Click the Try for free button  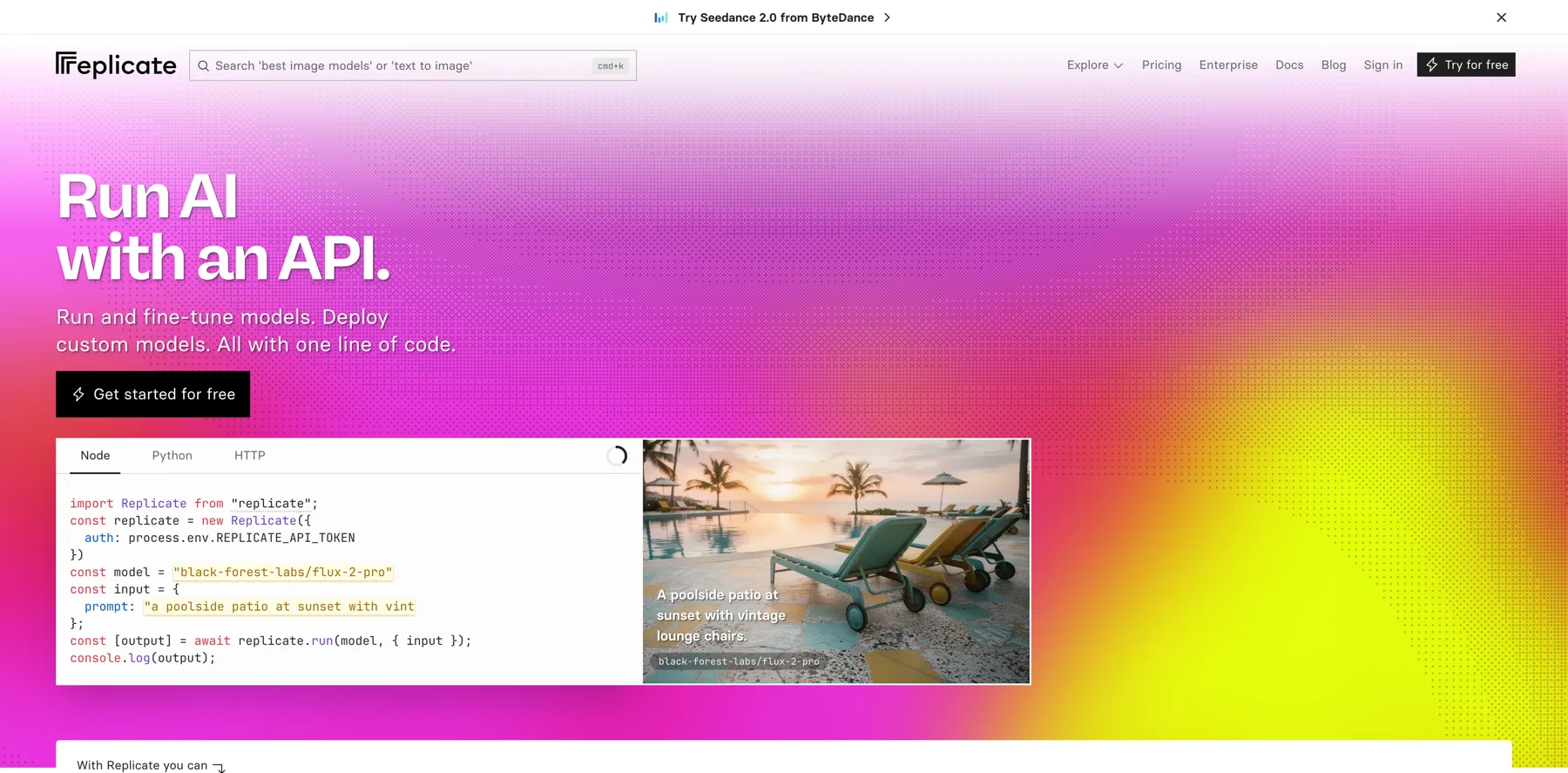pyautogui.click(x=1466, y=64)
